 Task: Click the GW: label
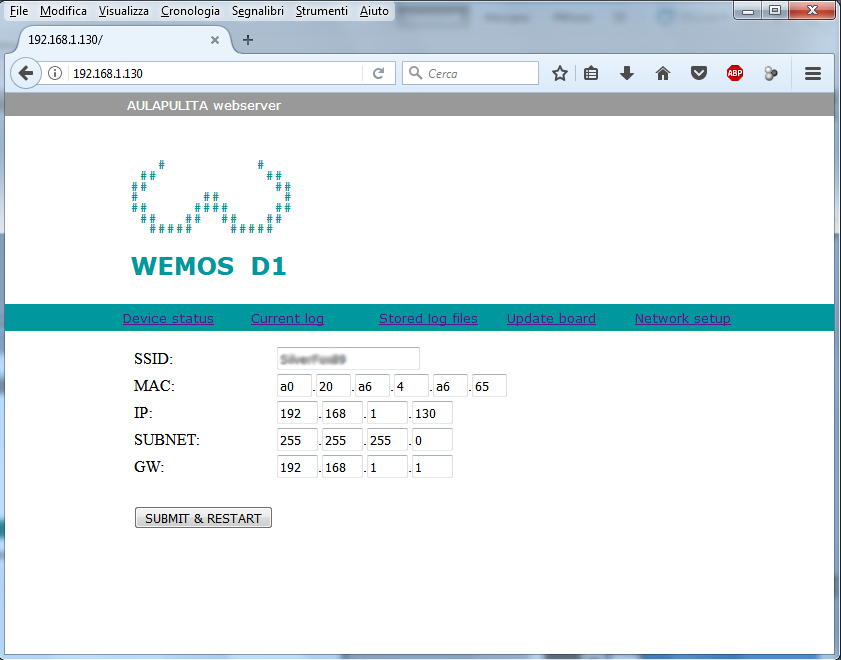tap(149, 466)
